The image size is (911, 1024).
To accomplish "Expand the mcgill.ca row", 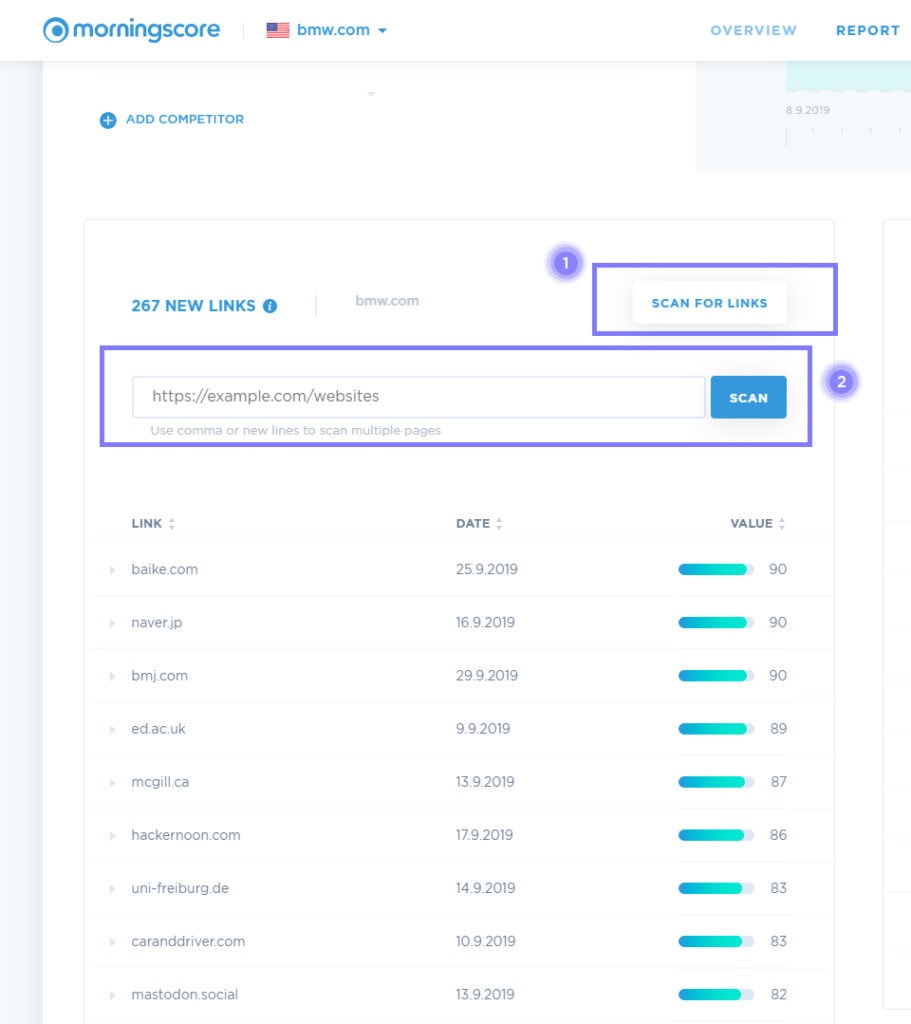I will pos(112,783).
